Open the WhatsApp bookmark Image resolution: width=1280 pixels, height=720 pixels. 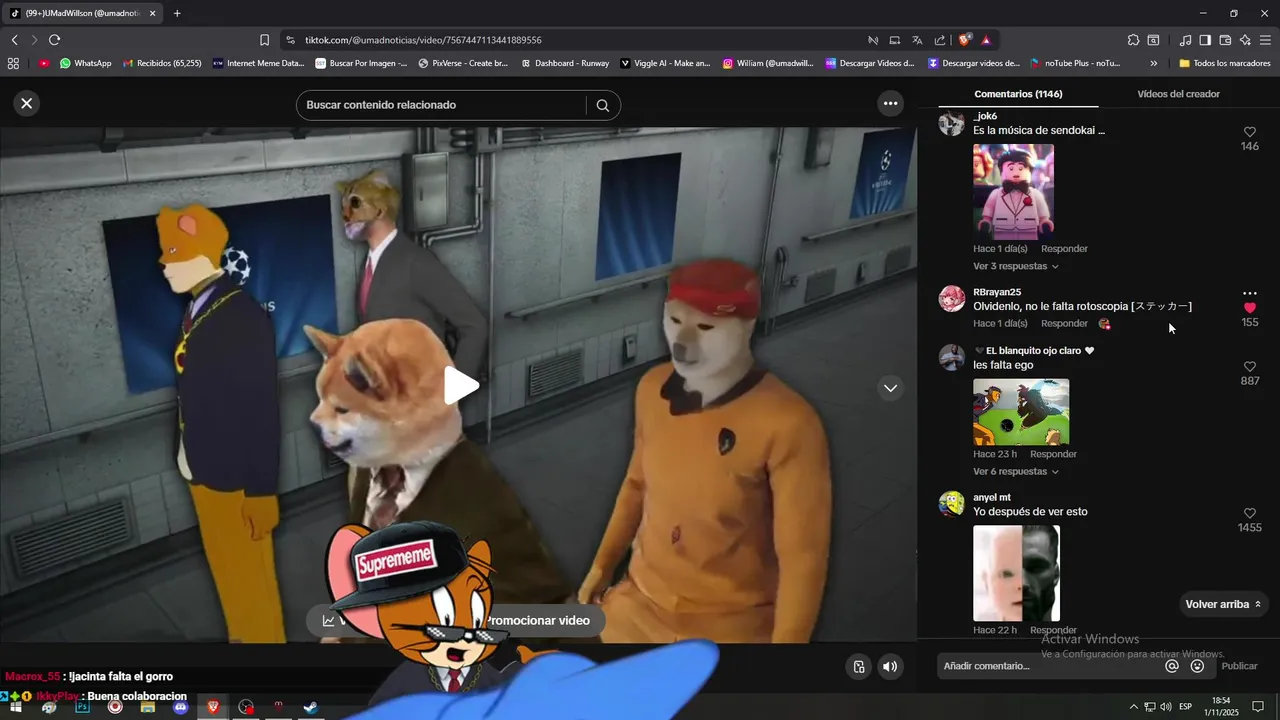[86, 63]
